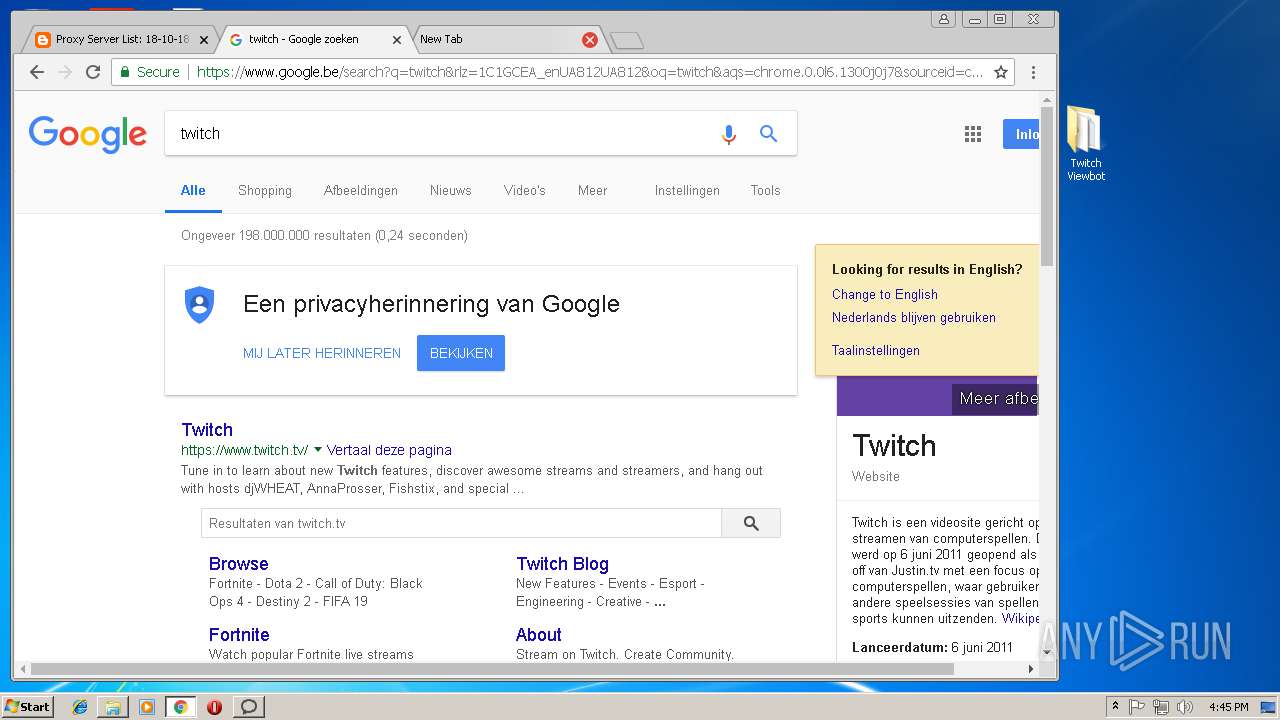Image resolution: width=1280 pixels, height=720 pixels.
Task: Launch Internet Explorer from the taskbar
Action: click(x=80, y=707)
